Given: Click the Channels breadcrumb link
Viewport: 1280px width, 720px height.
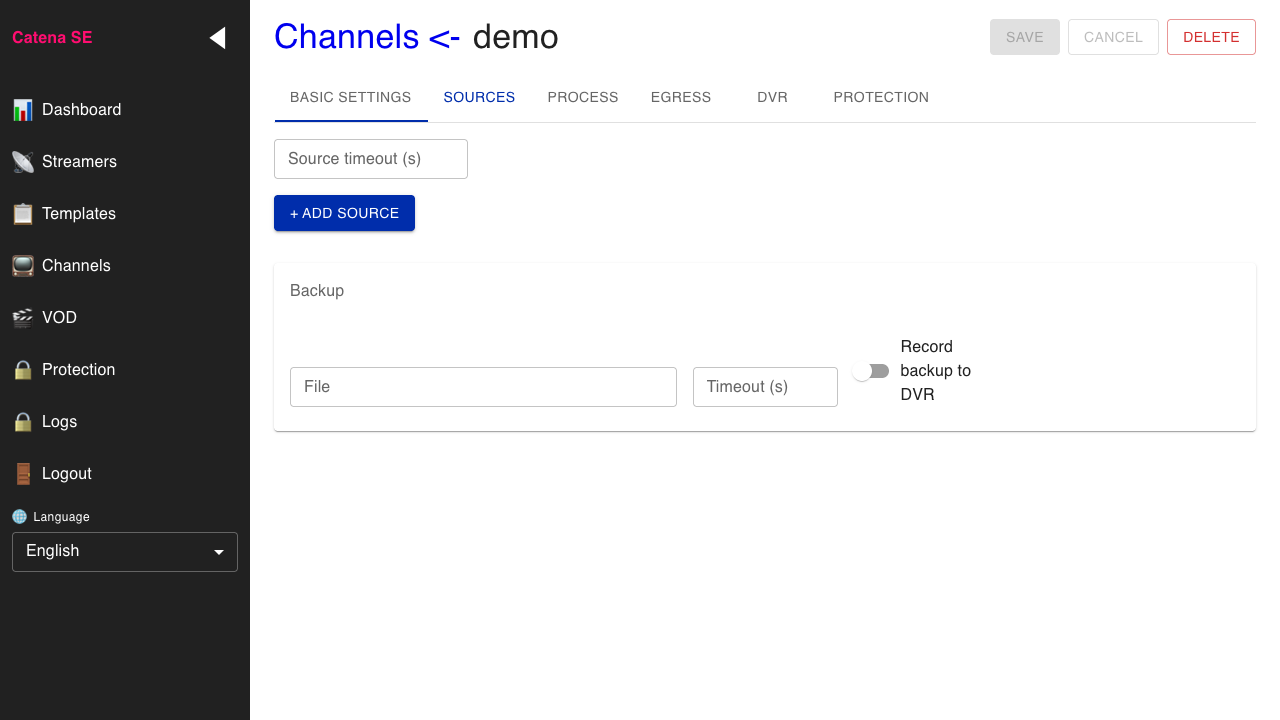Looking at the screenshot, I should 347,36.
